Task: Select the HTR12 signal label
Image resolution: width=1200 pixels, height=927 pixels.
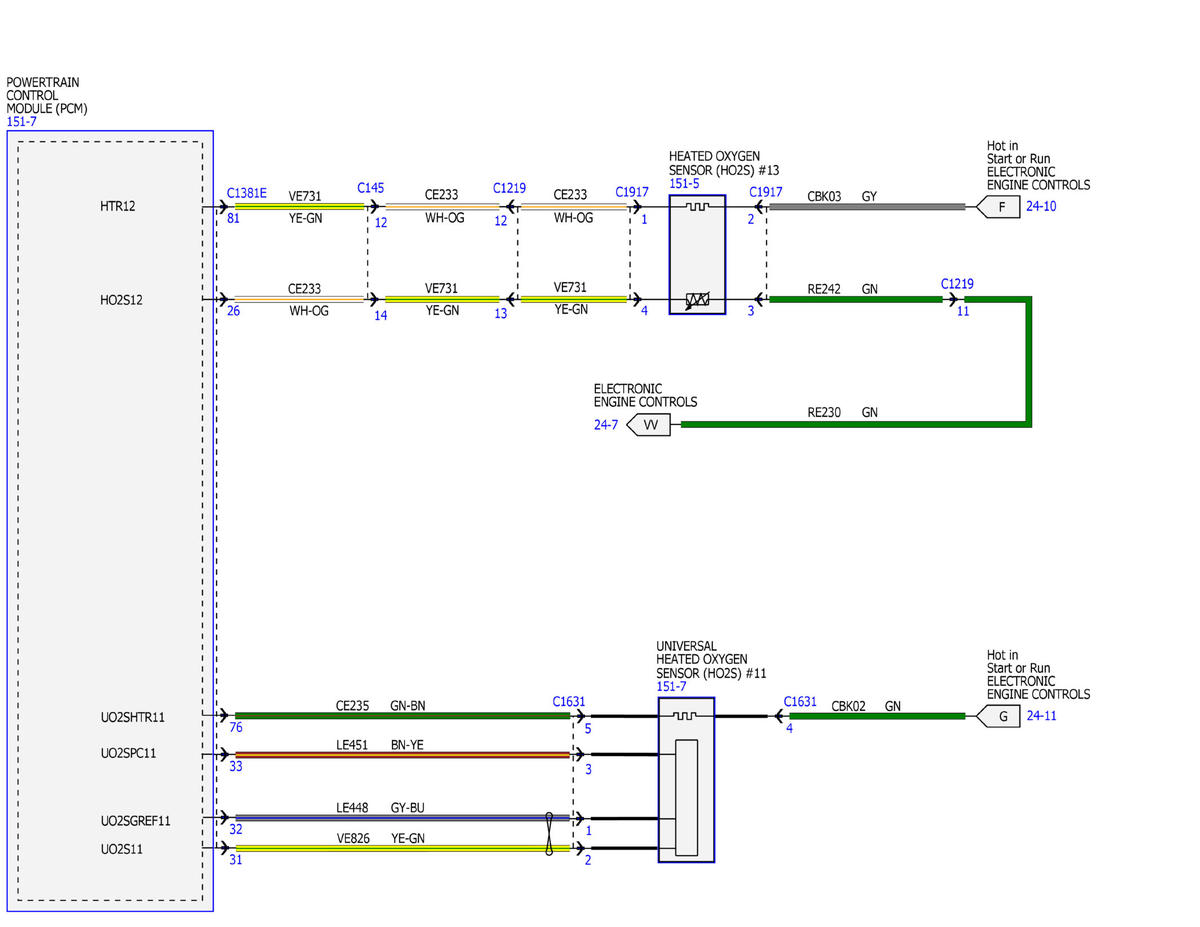Action: (x=118, y=206)
